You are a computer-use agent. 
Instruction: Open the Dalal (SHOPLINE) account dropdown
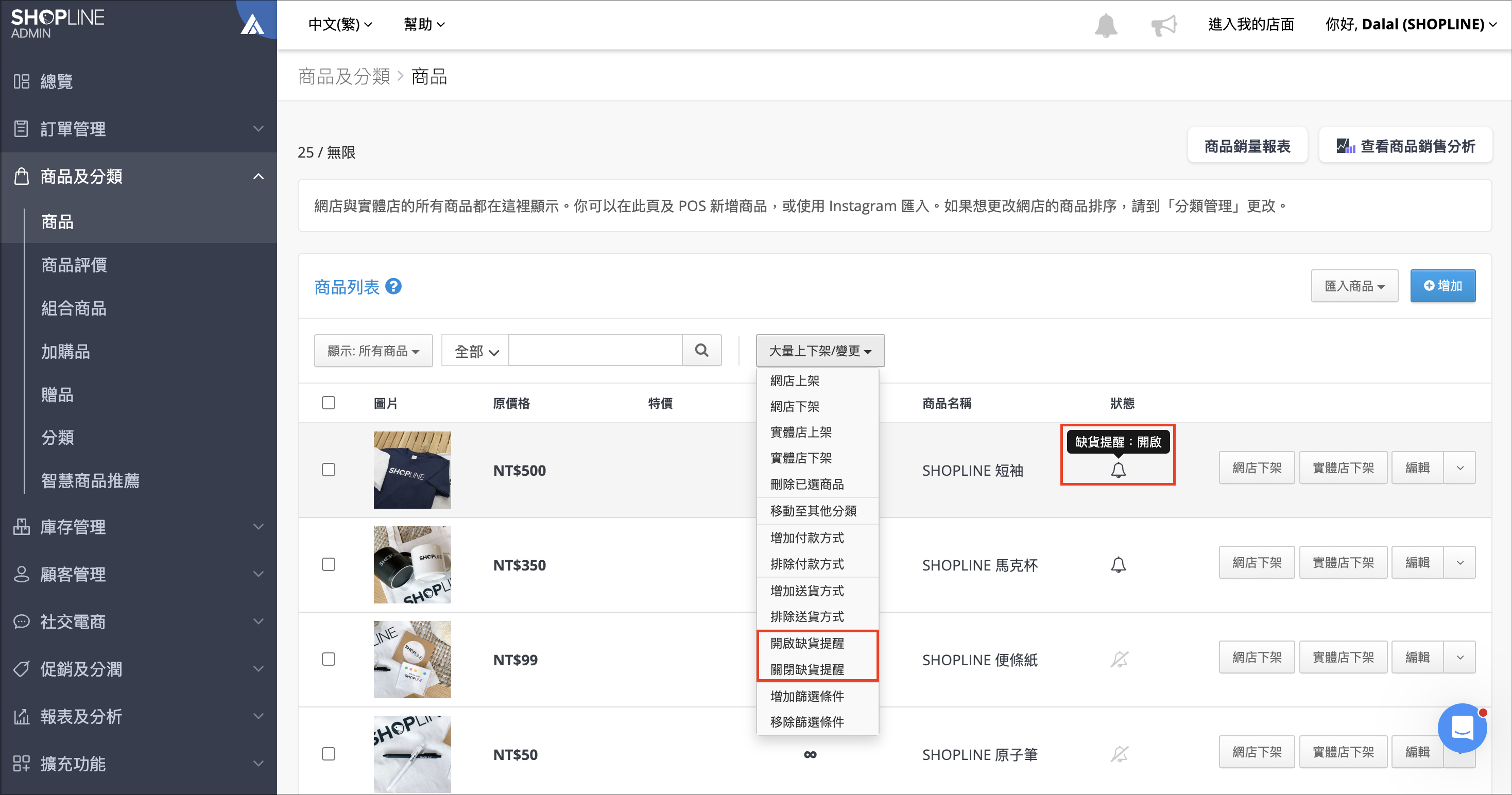(1411, 25)
